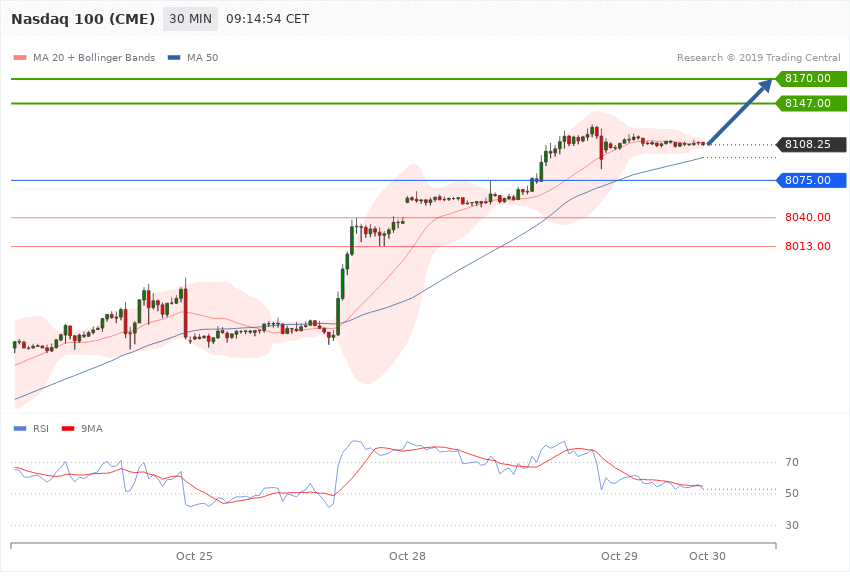The image size is (850, 576).
Task: Click the Oct 25 date axis label
Action: (x=194, y=556)
